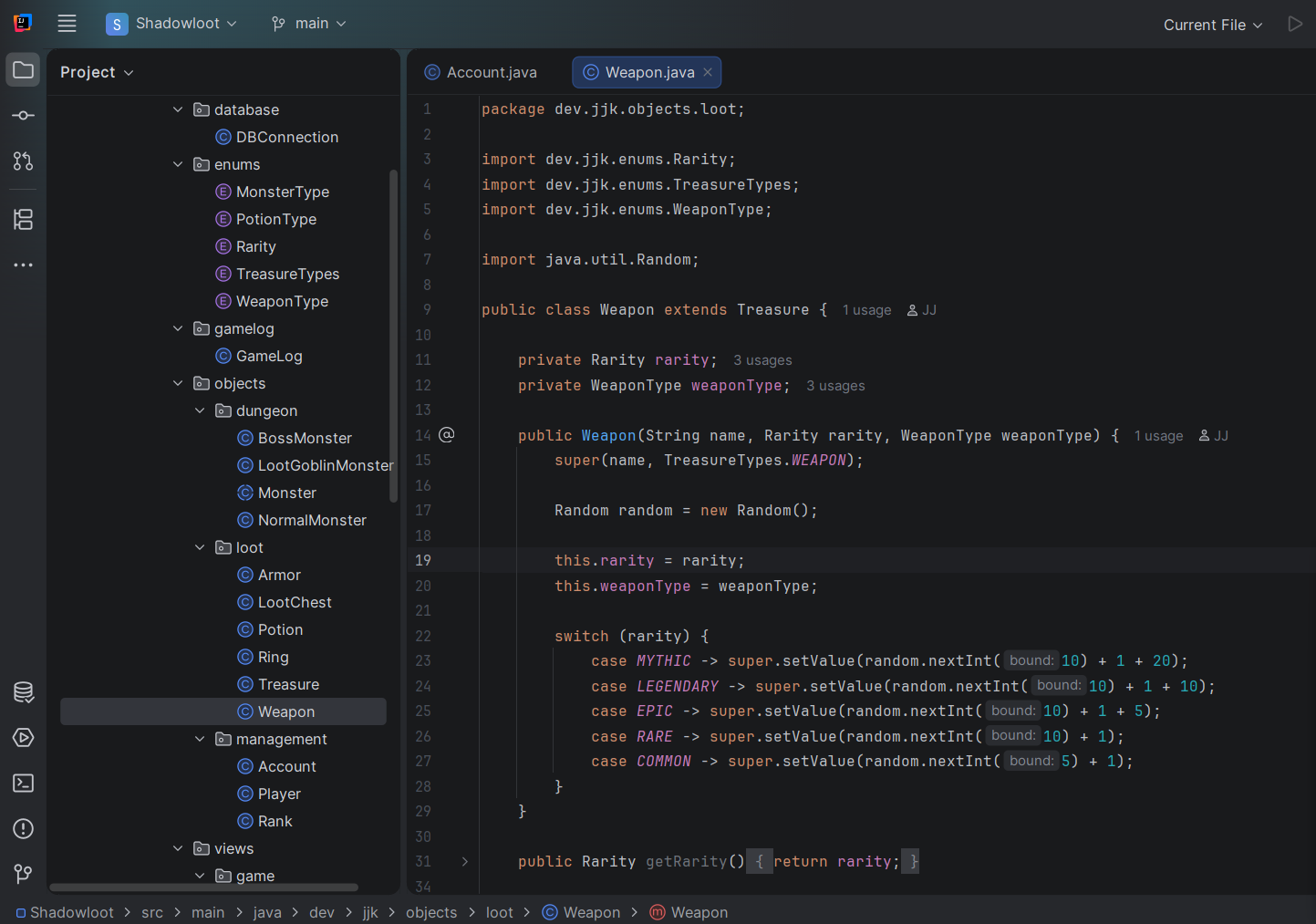Open Treasure class in project tree
Image resolution: width=1316 pixels, height=924 pixels.
277,684
